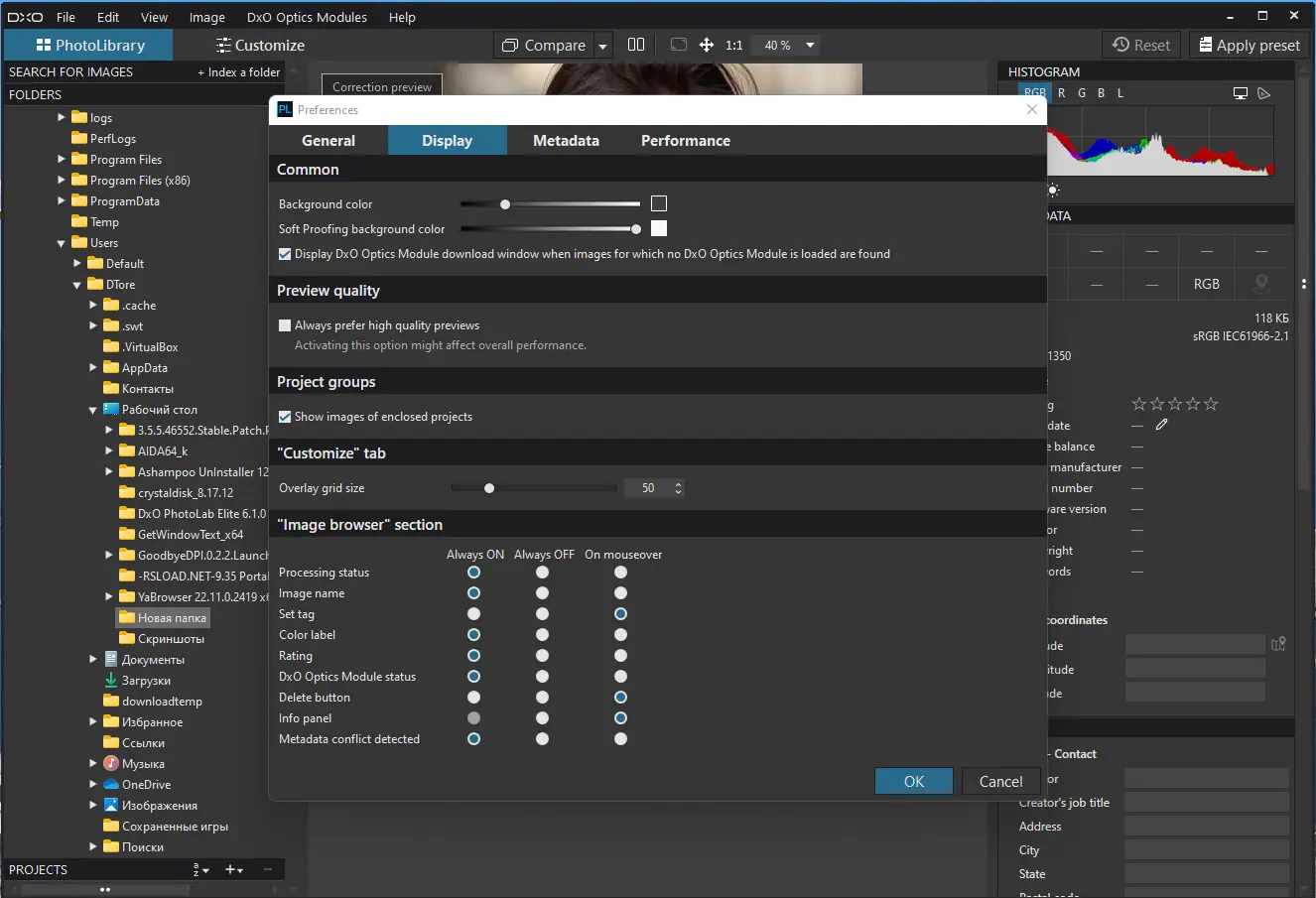1316x898 pixels.
Task: Click the first rating star in metadata panel
Action: [1139, 404]
